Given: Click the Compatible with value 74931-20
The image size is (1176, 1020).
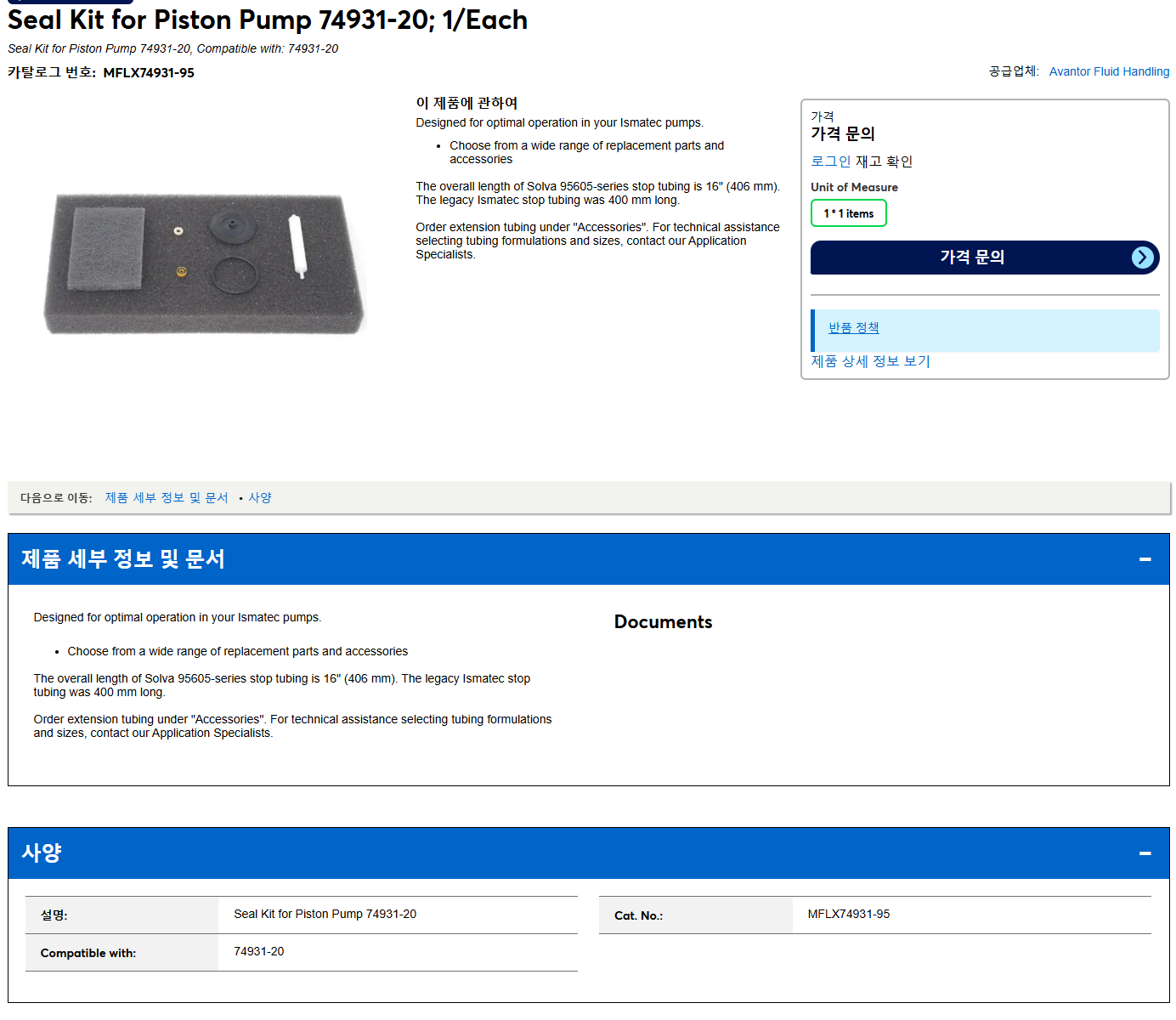Looking at the screenshot, I should pyautogui.click(x=259, y=952).
